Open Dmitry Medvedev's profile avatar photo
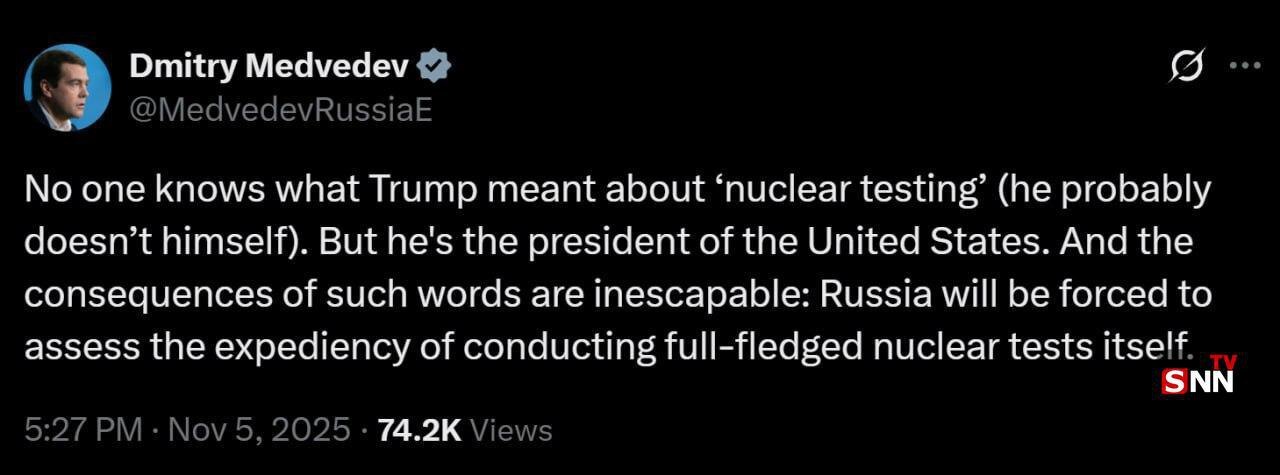The image size is (1280, 475). (x=67, y=87)
